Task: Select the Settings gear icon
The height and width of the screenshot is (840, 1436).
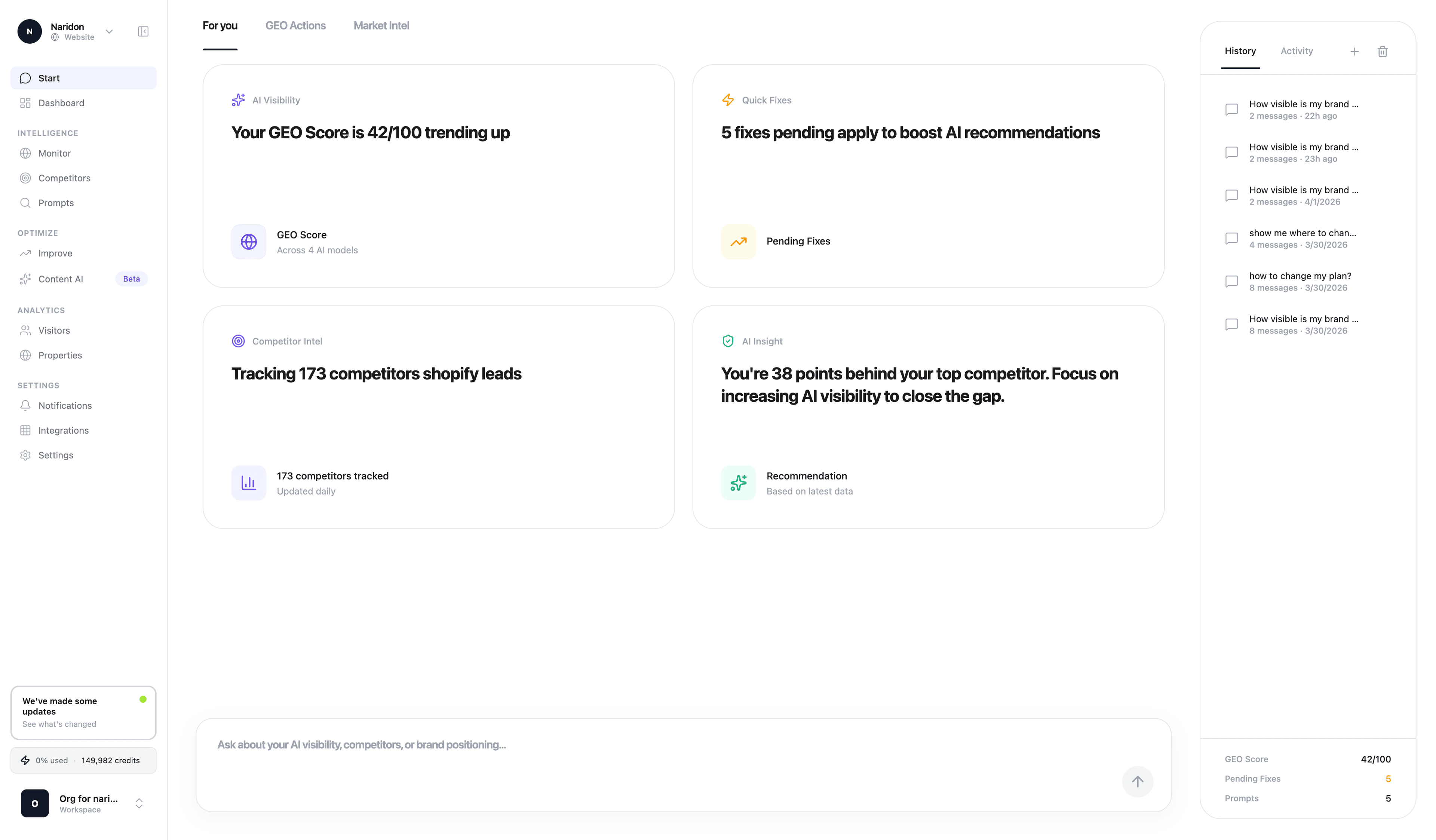Action: (25, 455)
